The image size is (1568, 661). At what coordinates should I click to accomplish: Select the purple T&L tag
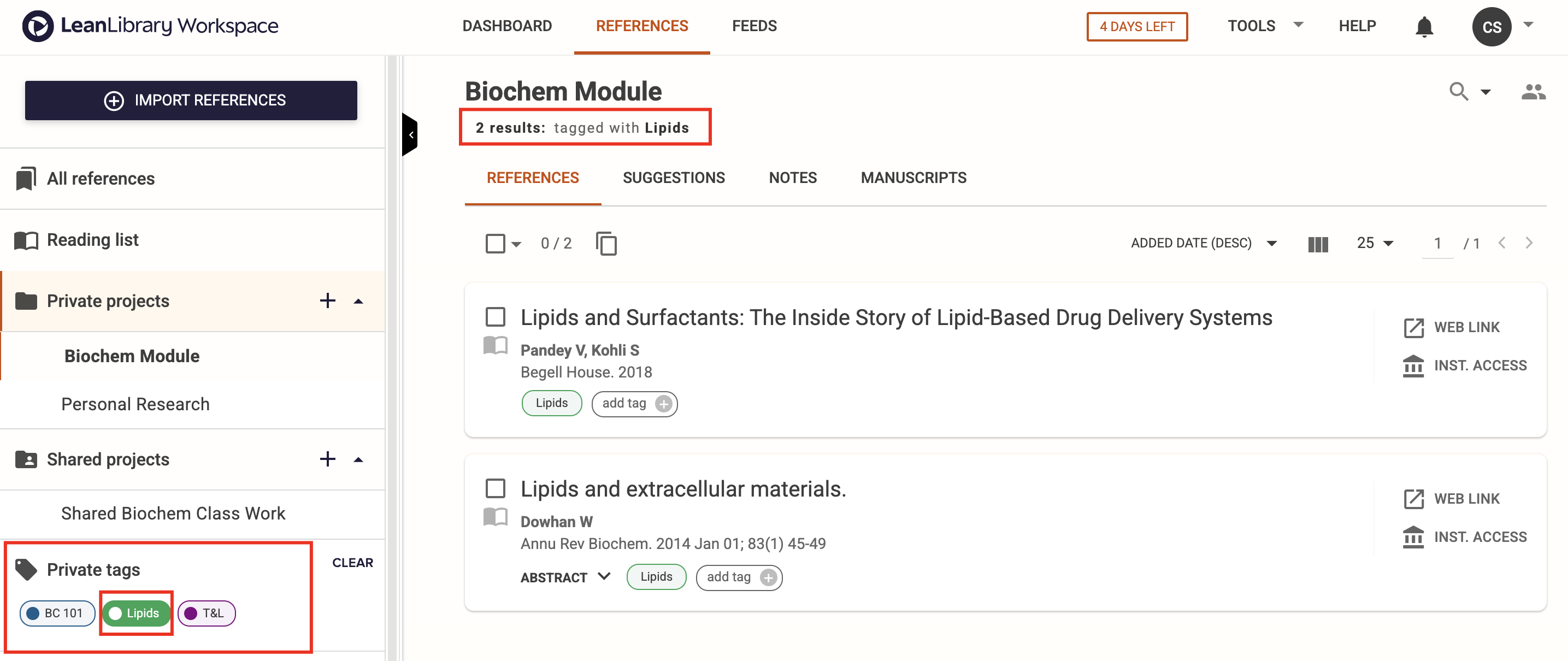207,613
